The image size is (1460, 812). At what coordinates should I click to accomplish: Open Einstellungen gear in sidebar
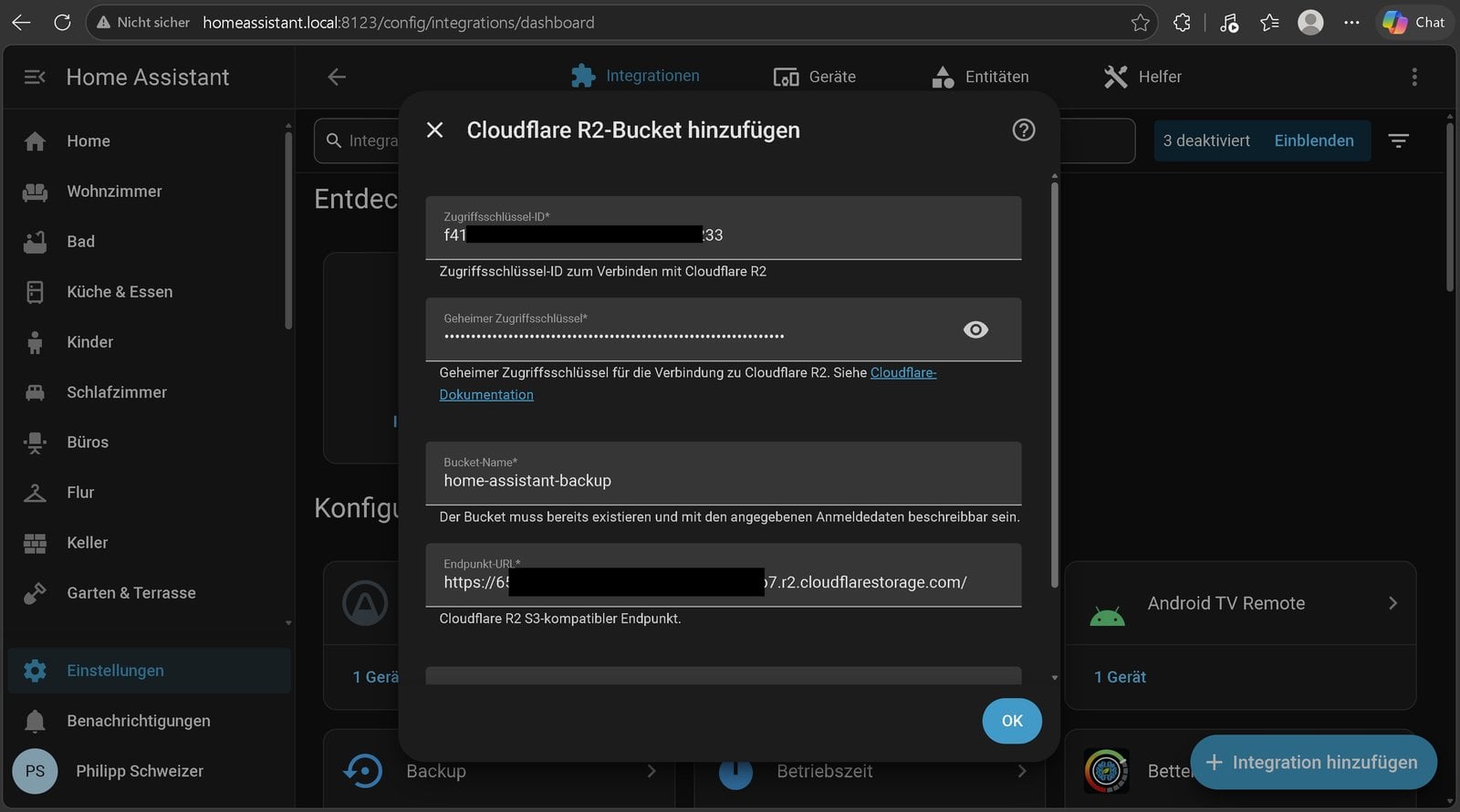[149, 671]
